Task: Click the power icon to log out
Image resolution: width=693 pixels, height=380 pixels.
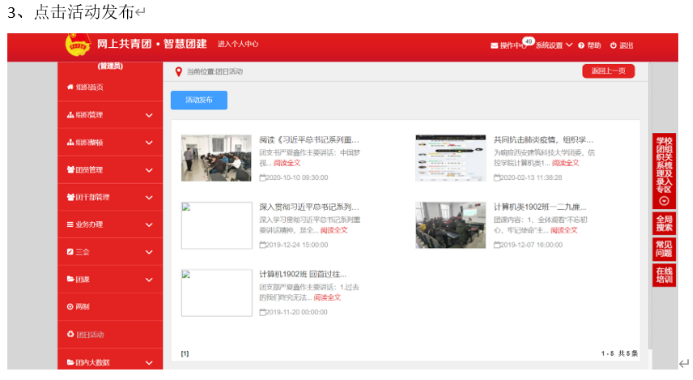Action: click(613, 45)
